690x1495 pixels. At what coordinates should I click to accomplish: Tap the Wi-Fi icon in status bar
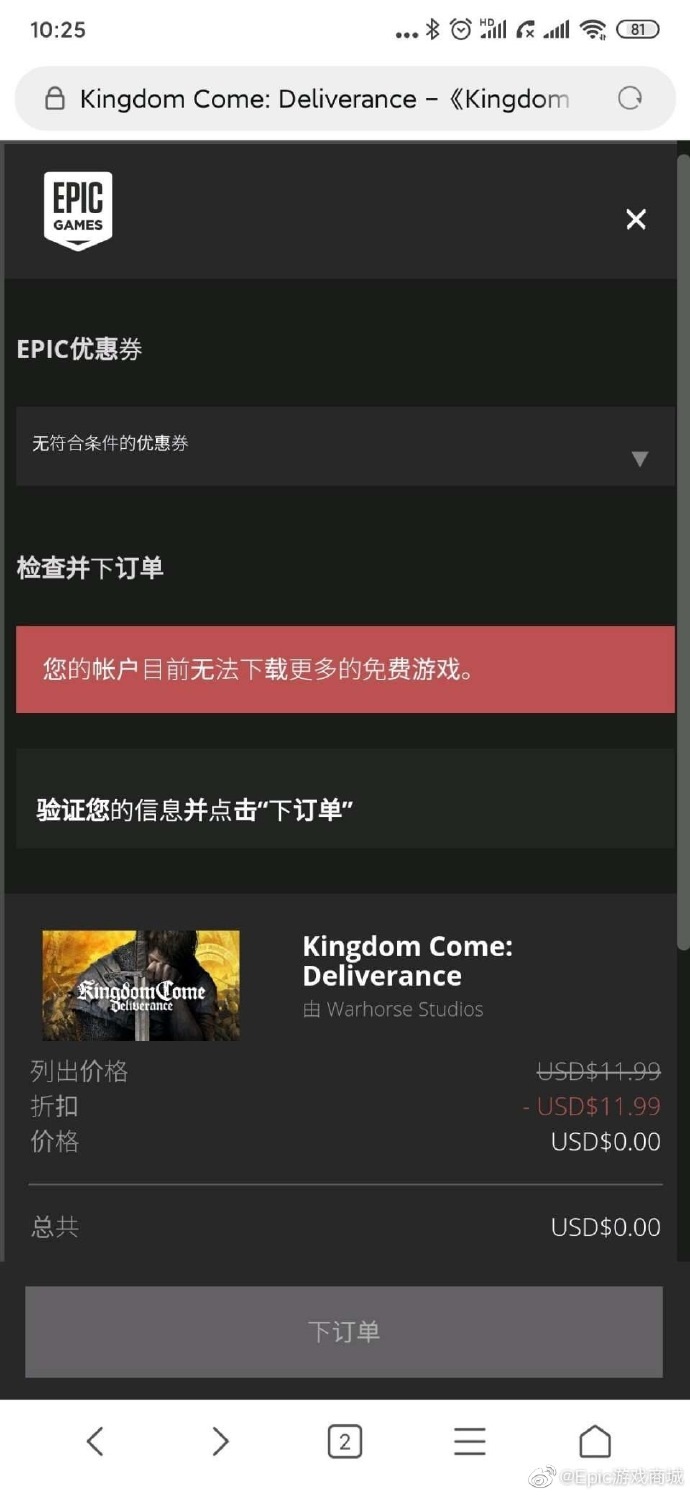[x=593, y=29]
